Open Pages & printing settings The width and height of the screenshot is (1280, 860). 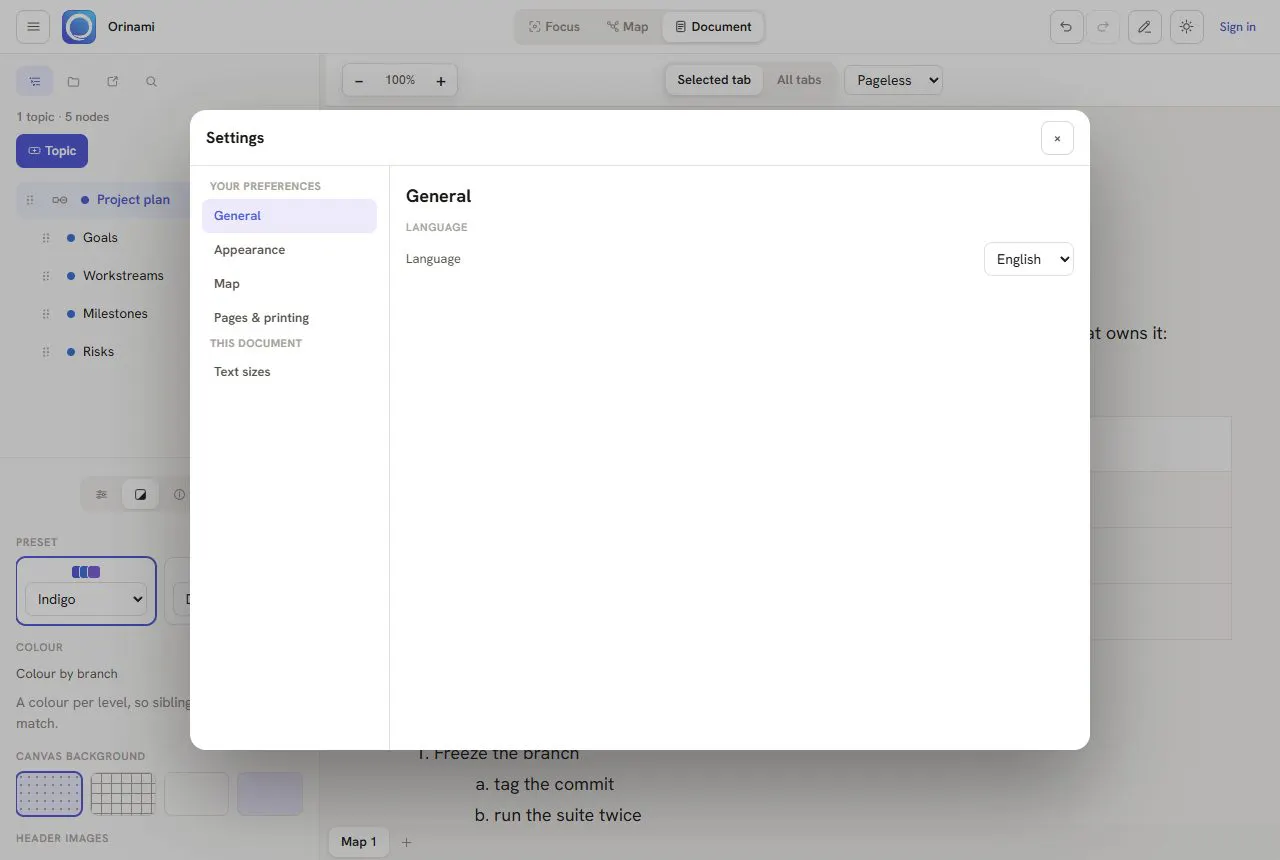289,318
